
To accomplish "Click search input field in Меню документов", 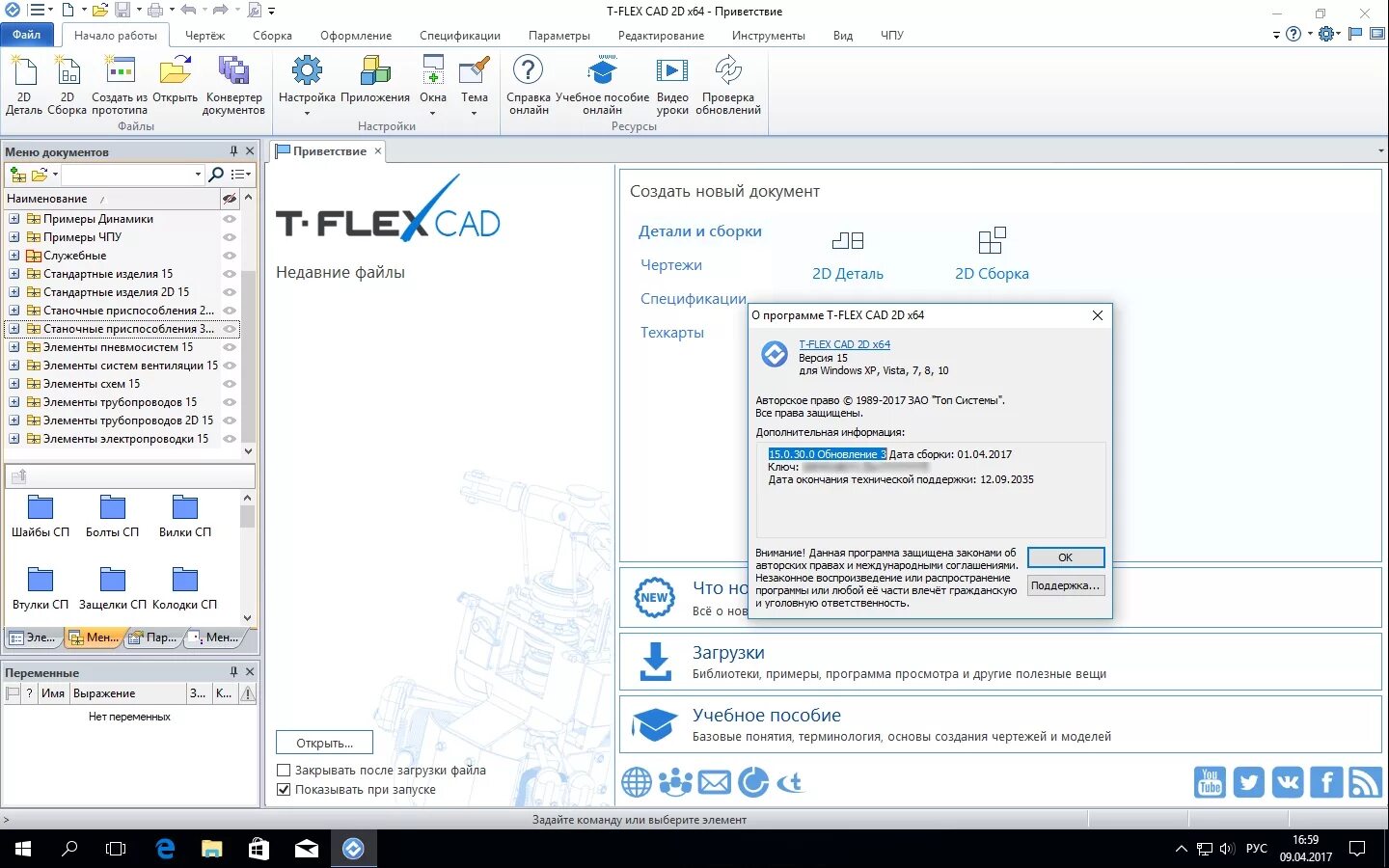I will (x=126, y=175).
